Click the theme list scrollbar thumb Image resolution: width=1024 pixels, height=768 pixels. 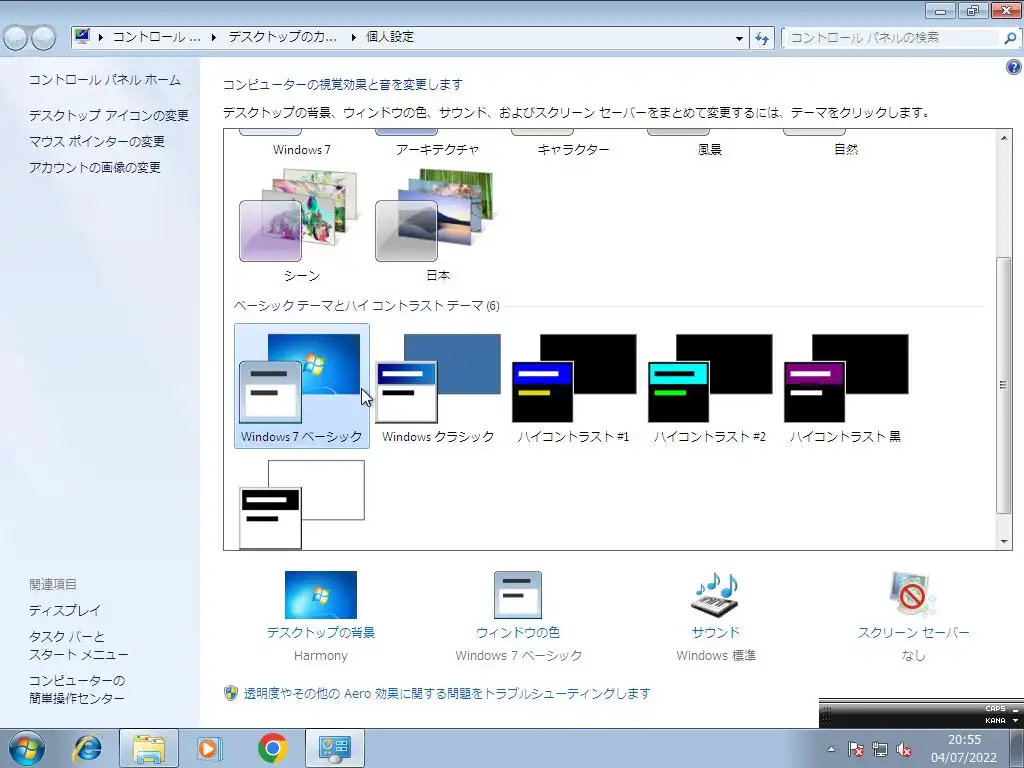coord(1004,385)
